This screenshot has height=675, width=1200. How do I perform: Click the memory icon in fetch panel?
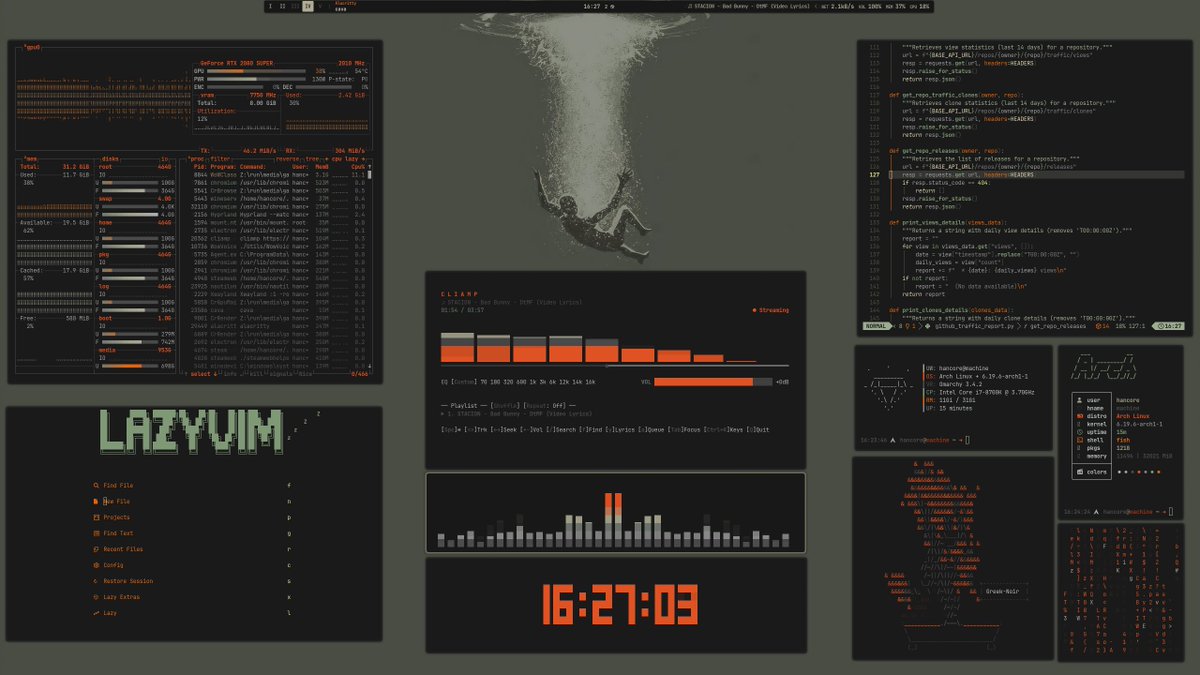1078,455
